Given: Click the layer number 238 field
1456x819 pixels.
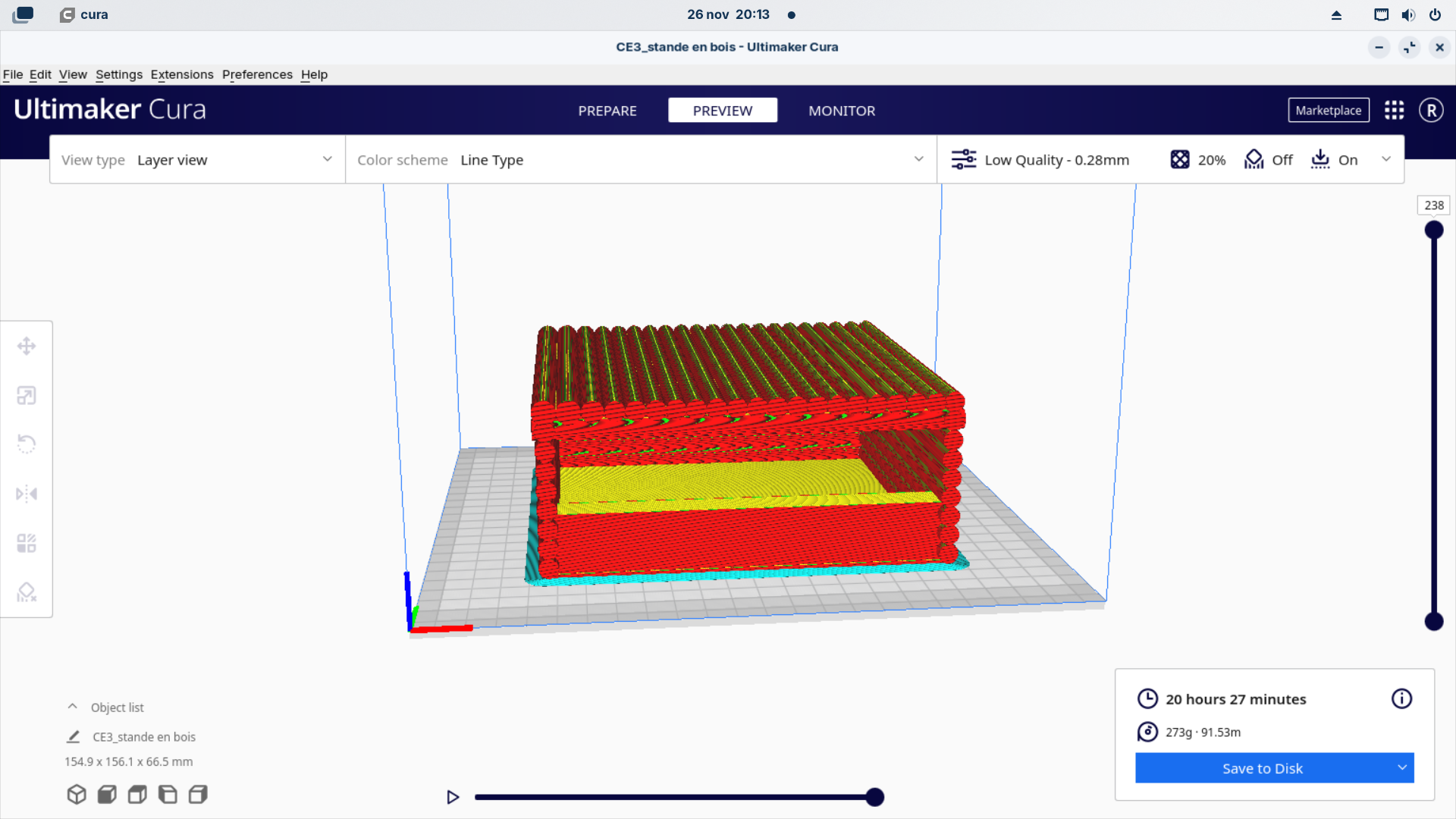Looking at the screenshot, I should tap(1433, 206).
